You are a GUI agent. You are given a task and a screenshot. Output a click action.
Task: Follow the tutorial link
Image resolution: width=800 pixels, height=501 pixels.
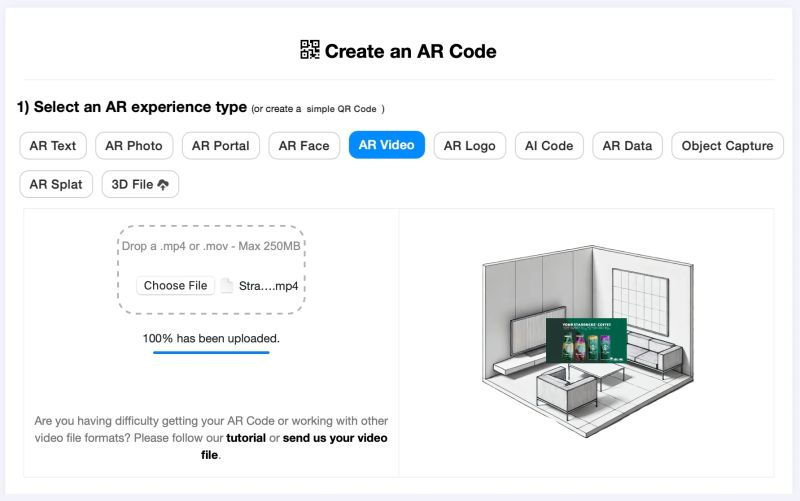(246, 438)
